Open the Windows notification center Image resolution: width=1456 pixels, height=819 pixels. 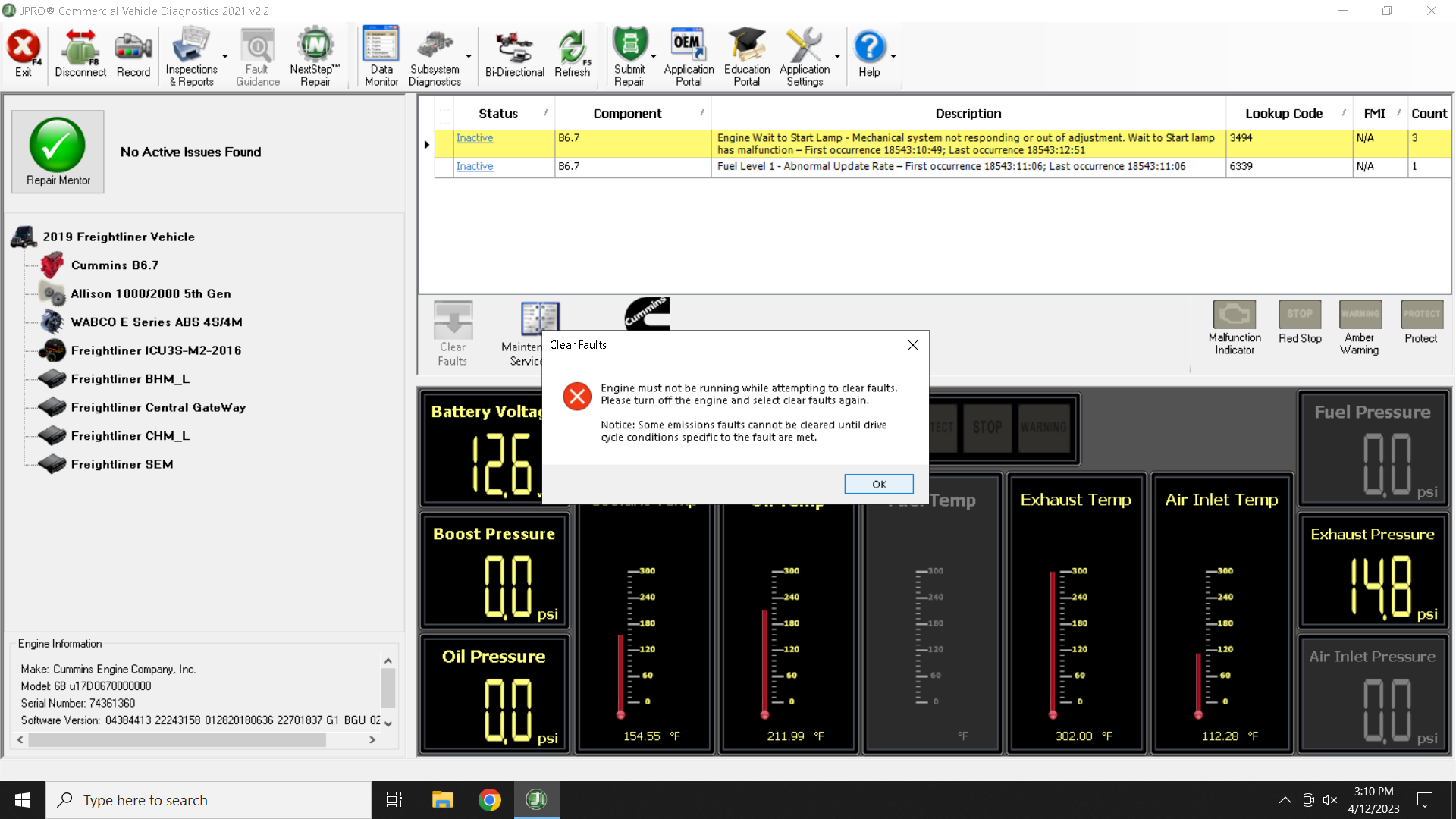pyautogui.click(x=1425, y=800)
